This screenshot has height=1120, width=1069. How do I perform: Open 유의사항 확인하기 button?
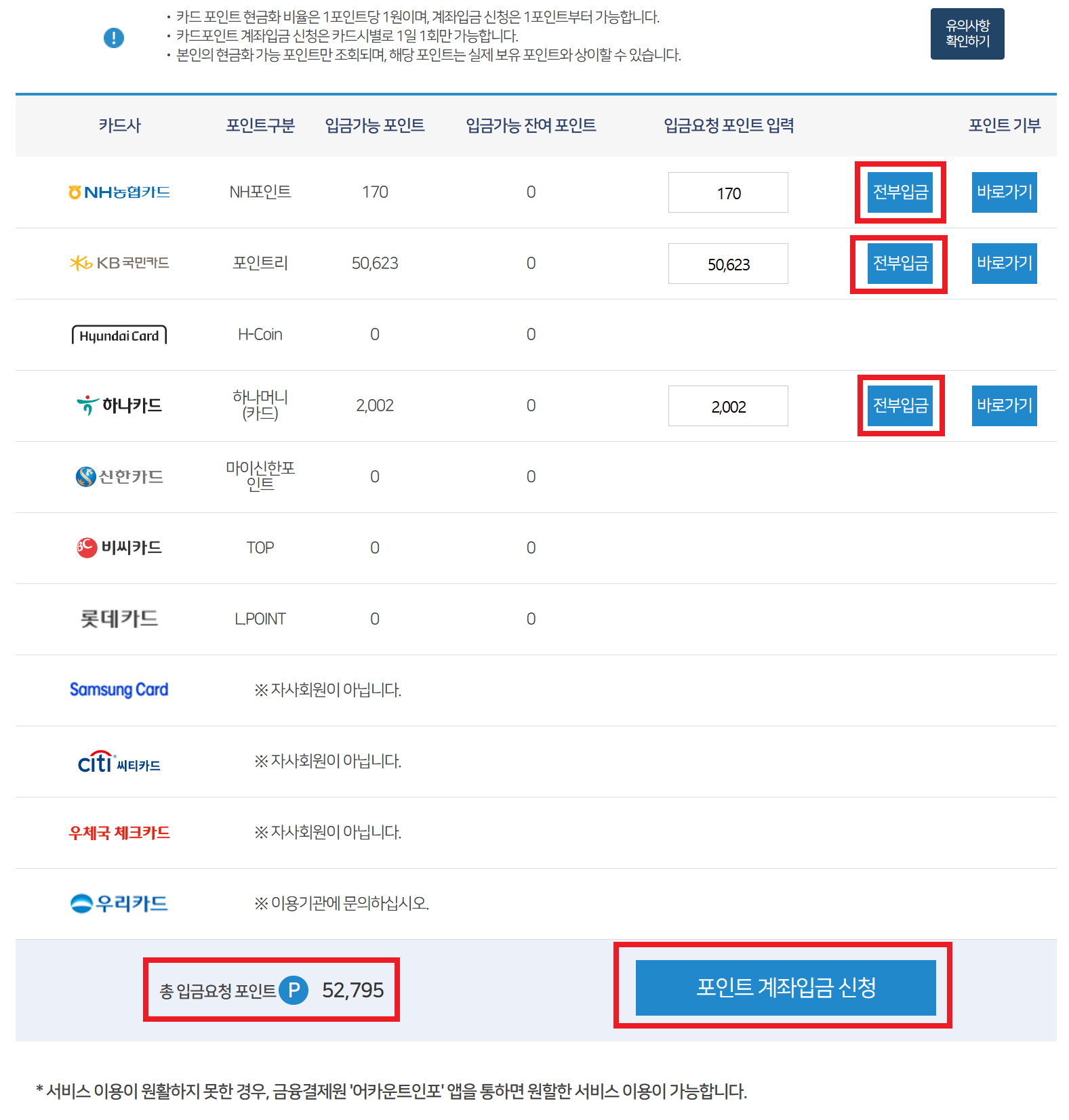967,34
